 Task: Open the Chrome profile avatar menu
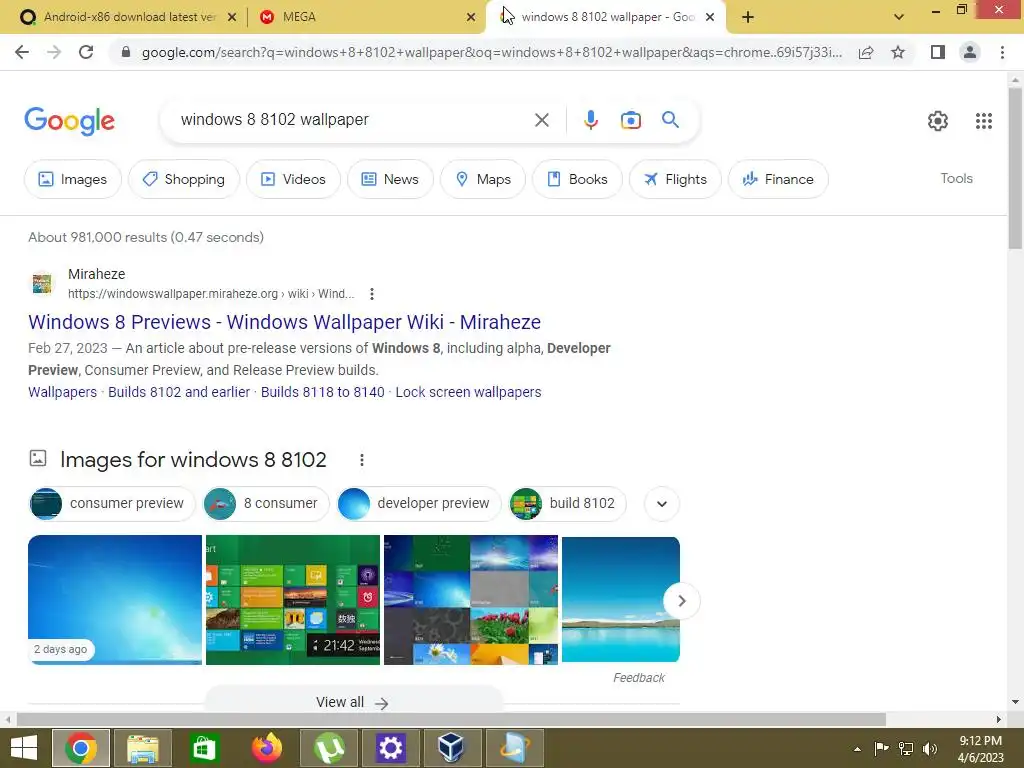click(x=970, y=52)
